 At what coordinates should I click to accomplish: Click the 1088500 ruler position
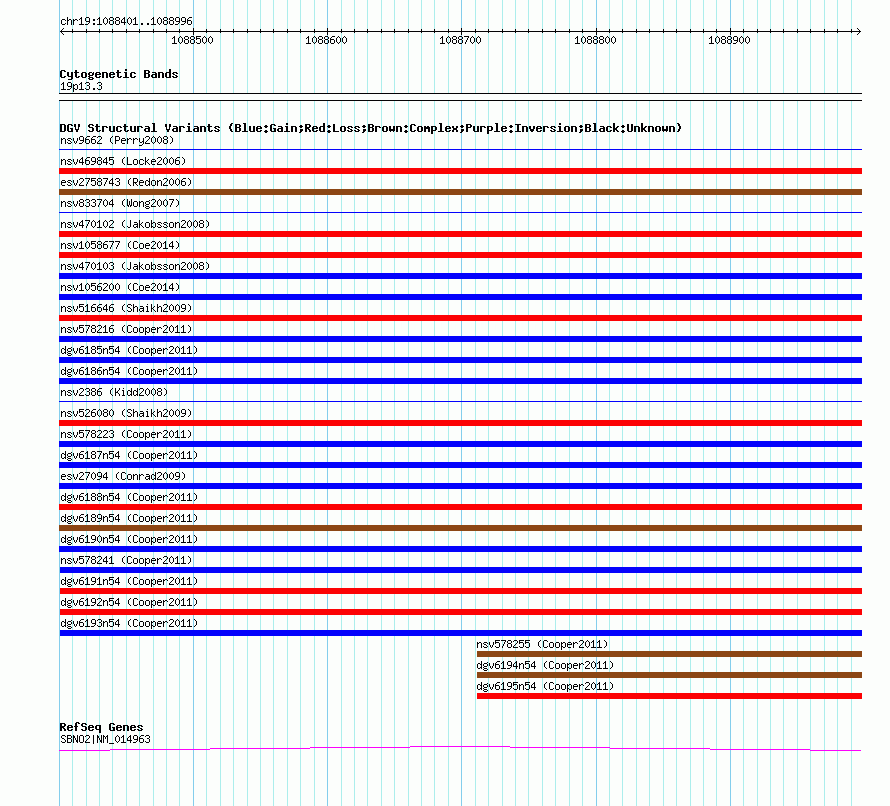[192, 40]
